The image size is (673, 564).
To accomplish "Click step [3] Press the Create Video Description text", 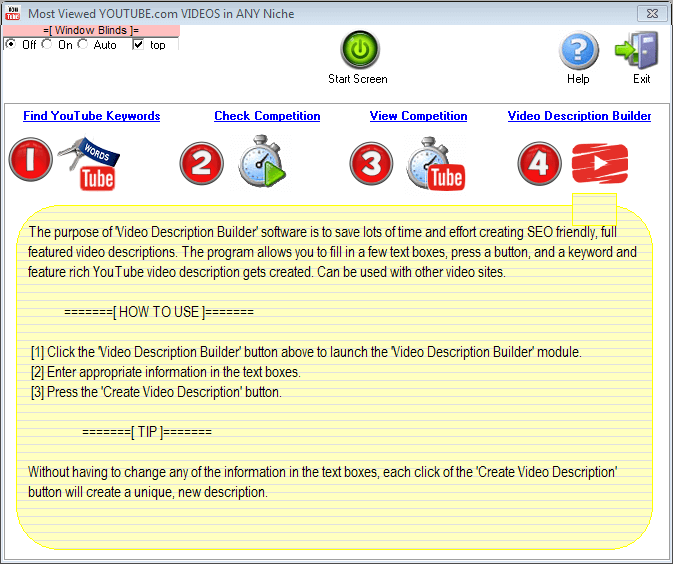I will click(156, 392).
